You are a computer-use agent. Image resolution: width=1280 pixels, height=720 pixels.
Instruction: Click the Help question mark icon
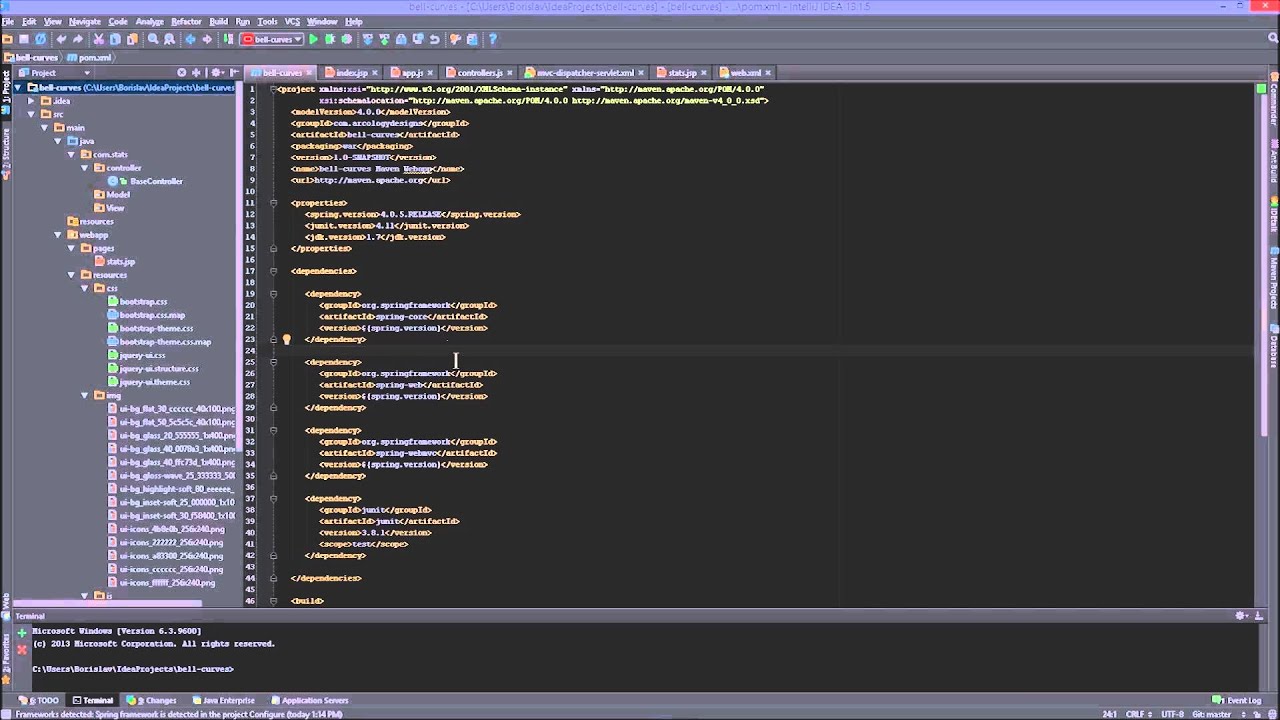[x=492, y=39]
